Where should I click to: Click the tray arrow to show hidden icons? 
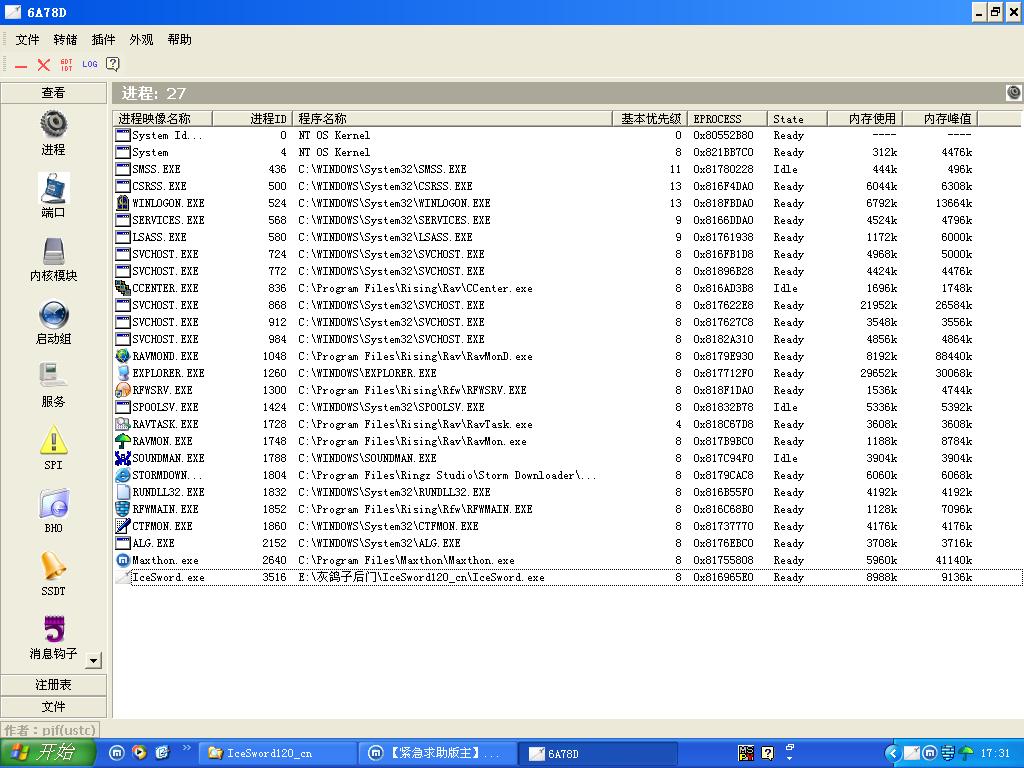(893, 753)
